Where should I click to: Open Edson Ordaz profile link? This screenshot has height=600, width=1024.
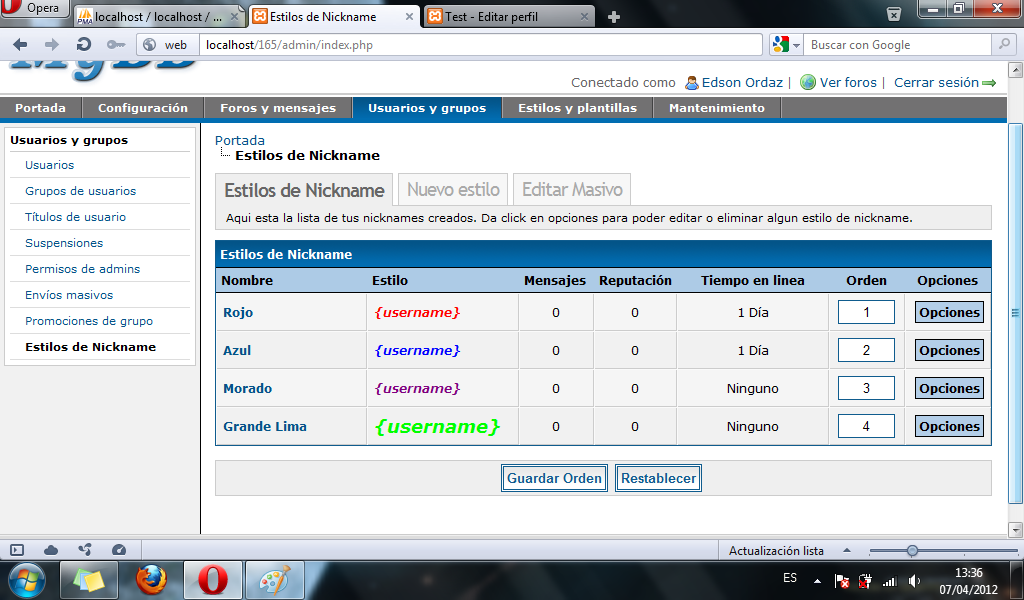click(742, 82)
